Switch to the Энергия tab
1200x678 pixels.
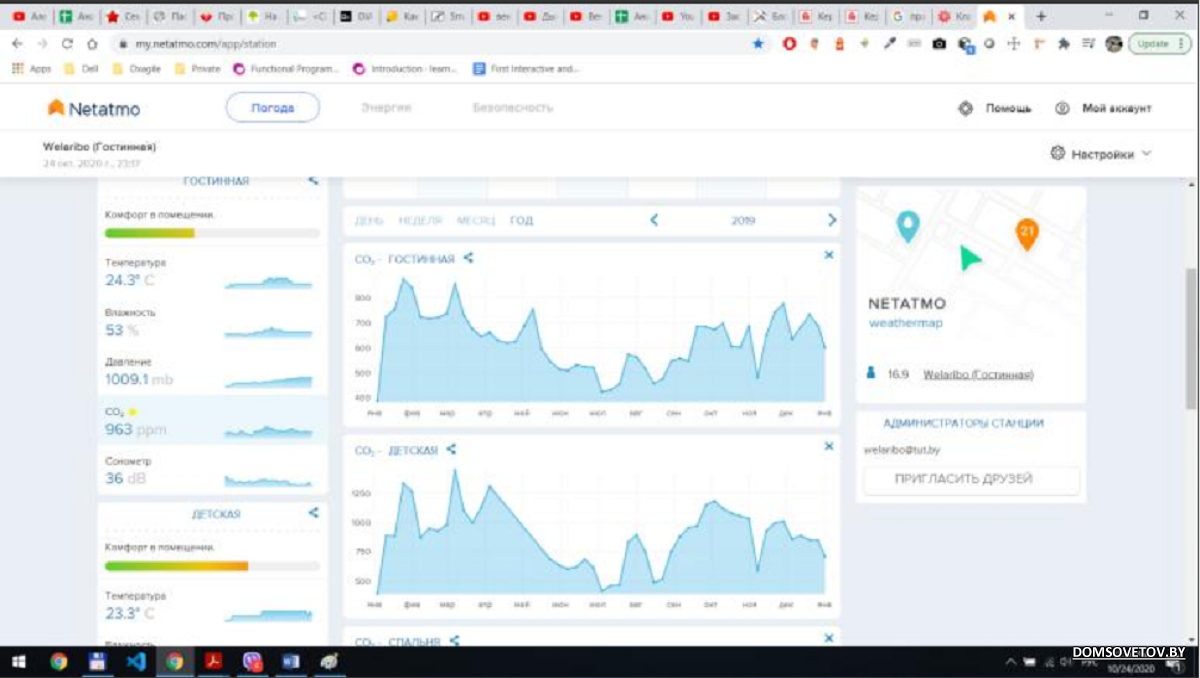[387, 107]
